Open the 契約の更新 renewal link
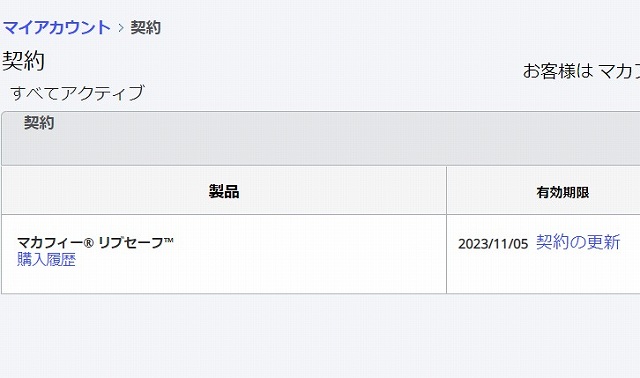640x378 pixels. click(578, 242)
